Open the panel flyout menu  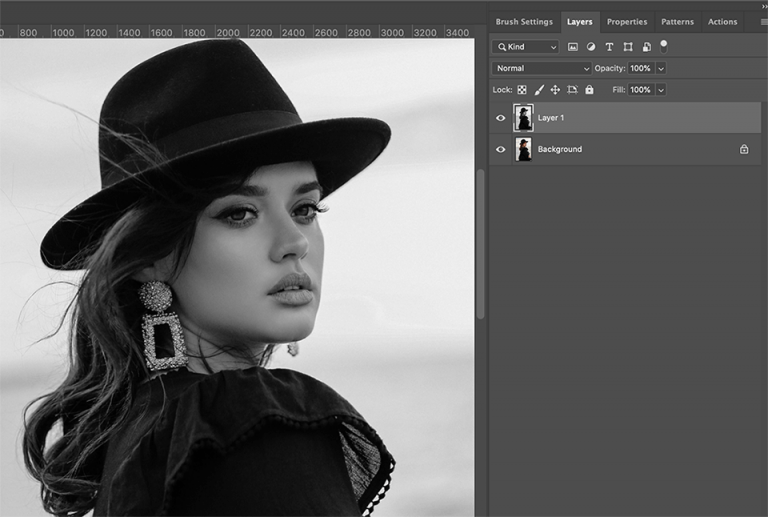click(764, 22)
